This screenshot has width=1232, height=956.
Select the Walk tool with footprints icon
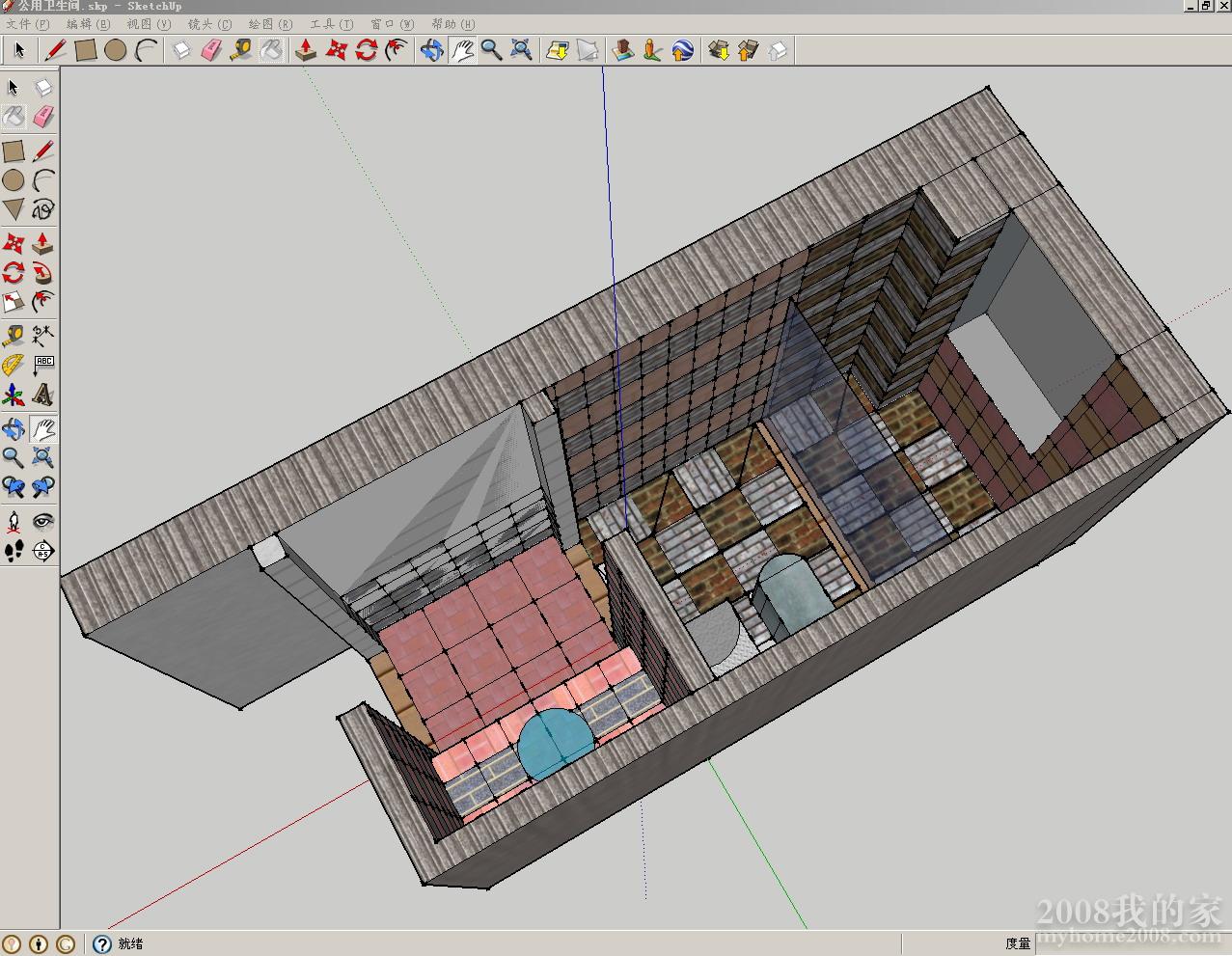(14, 551)
